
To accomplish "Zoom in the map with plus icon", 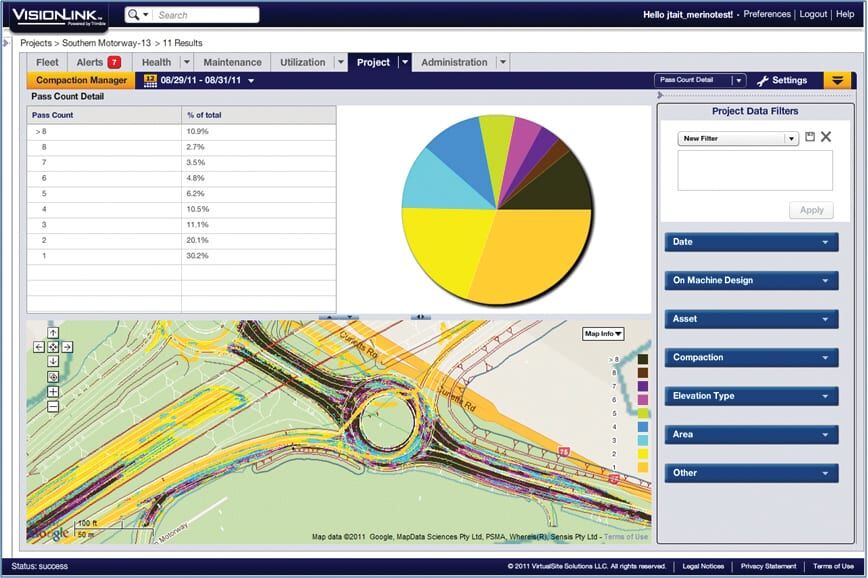I will pos(53,392).
